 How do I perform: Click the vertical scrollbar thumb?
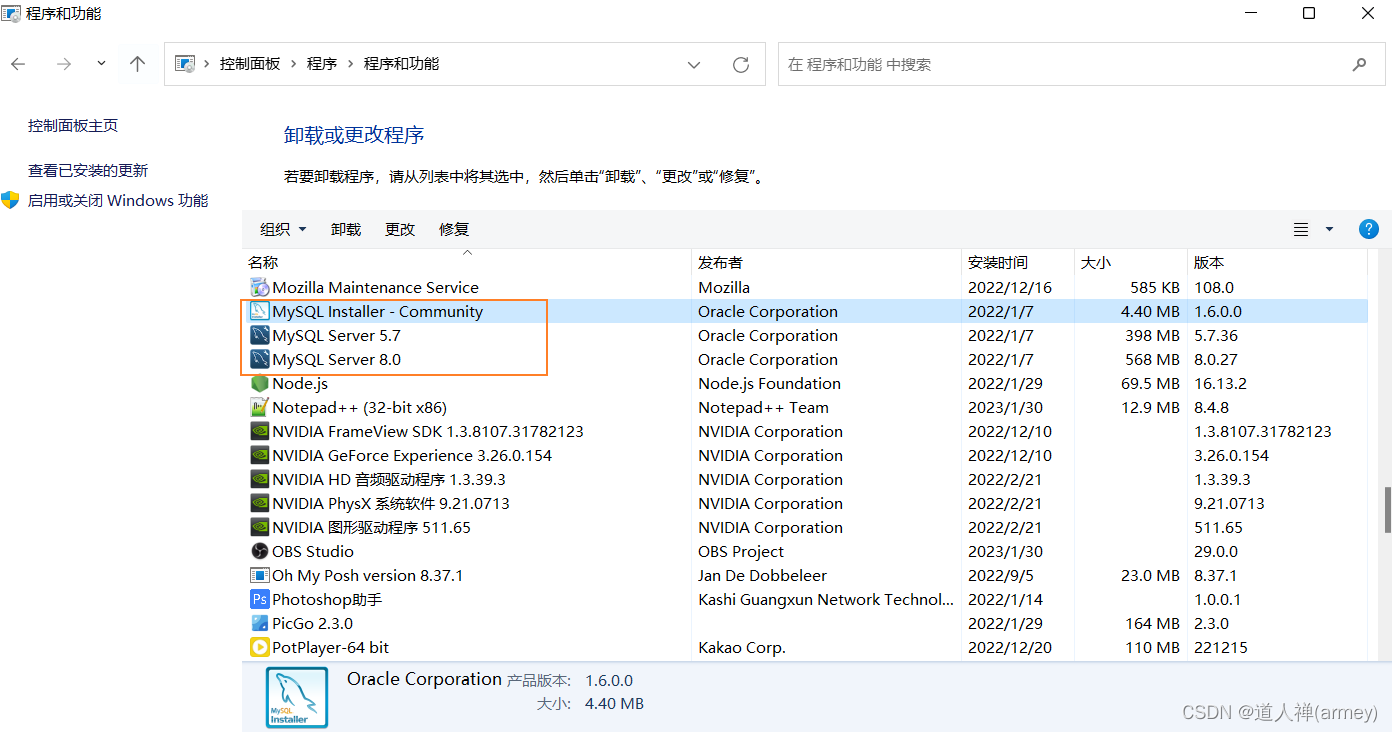point(1386,510)
